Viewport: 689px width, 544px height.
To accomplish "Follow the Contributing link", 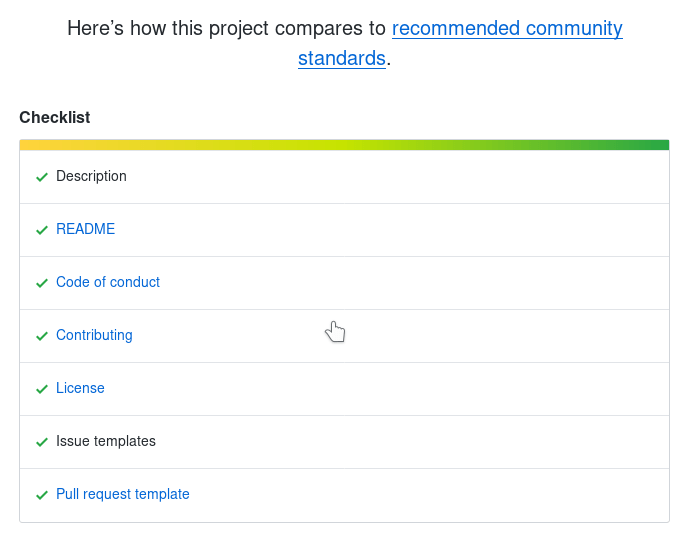I will [94, 335].
